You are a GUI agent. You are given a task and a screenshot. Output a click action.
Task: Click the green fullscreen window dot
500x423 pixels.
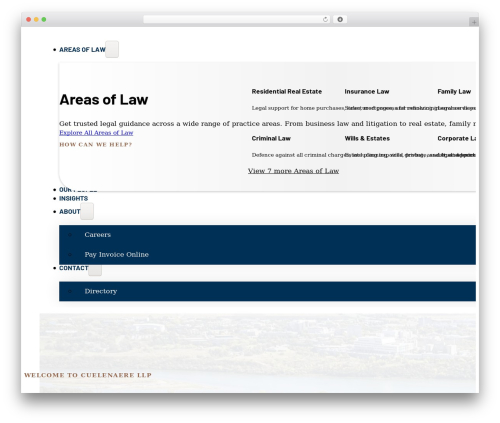44,20
